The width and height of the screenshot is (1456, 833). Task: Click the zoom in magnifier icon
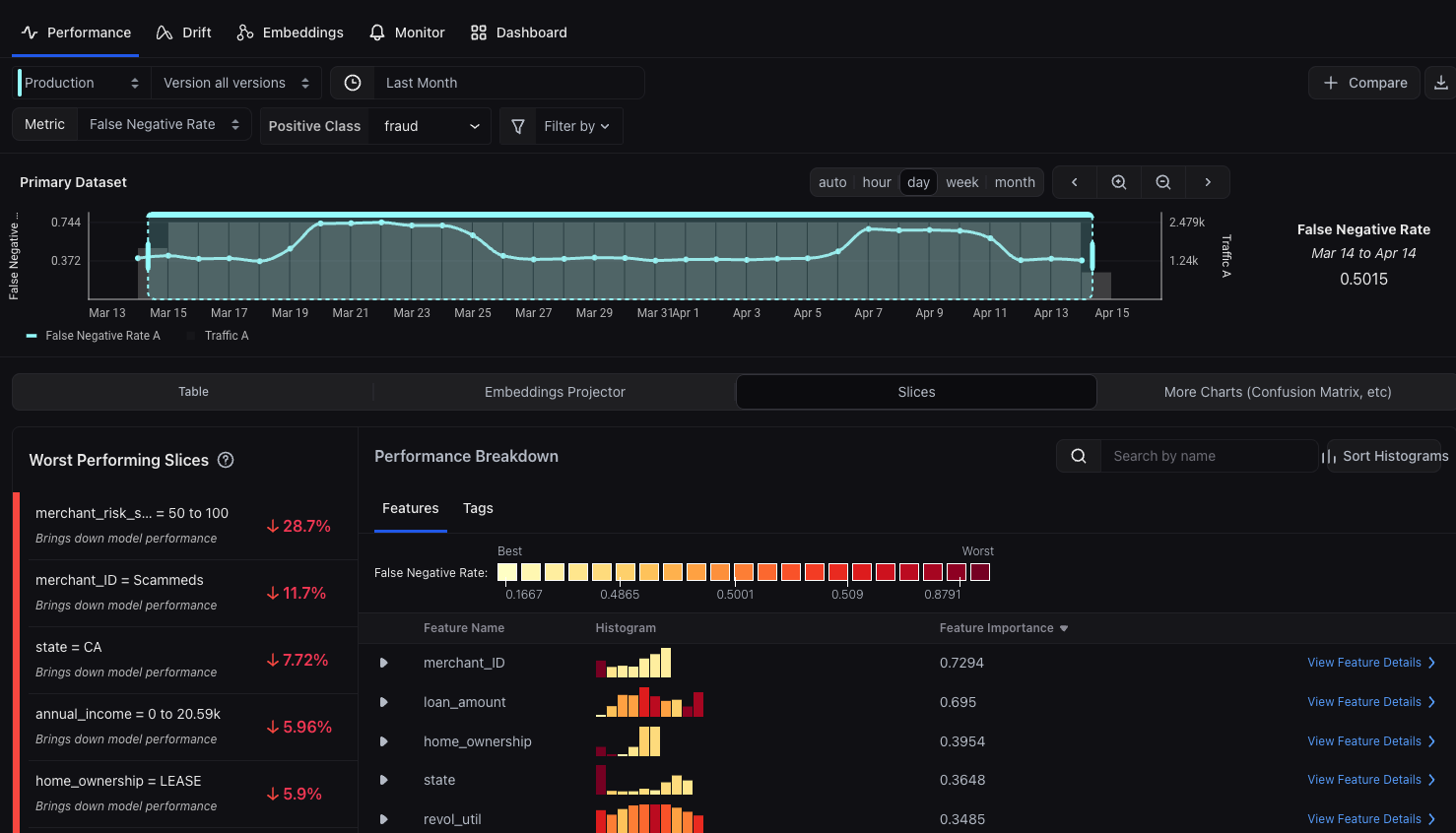click(x=1119, y=182)
